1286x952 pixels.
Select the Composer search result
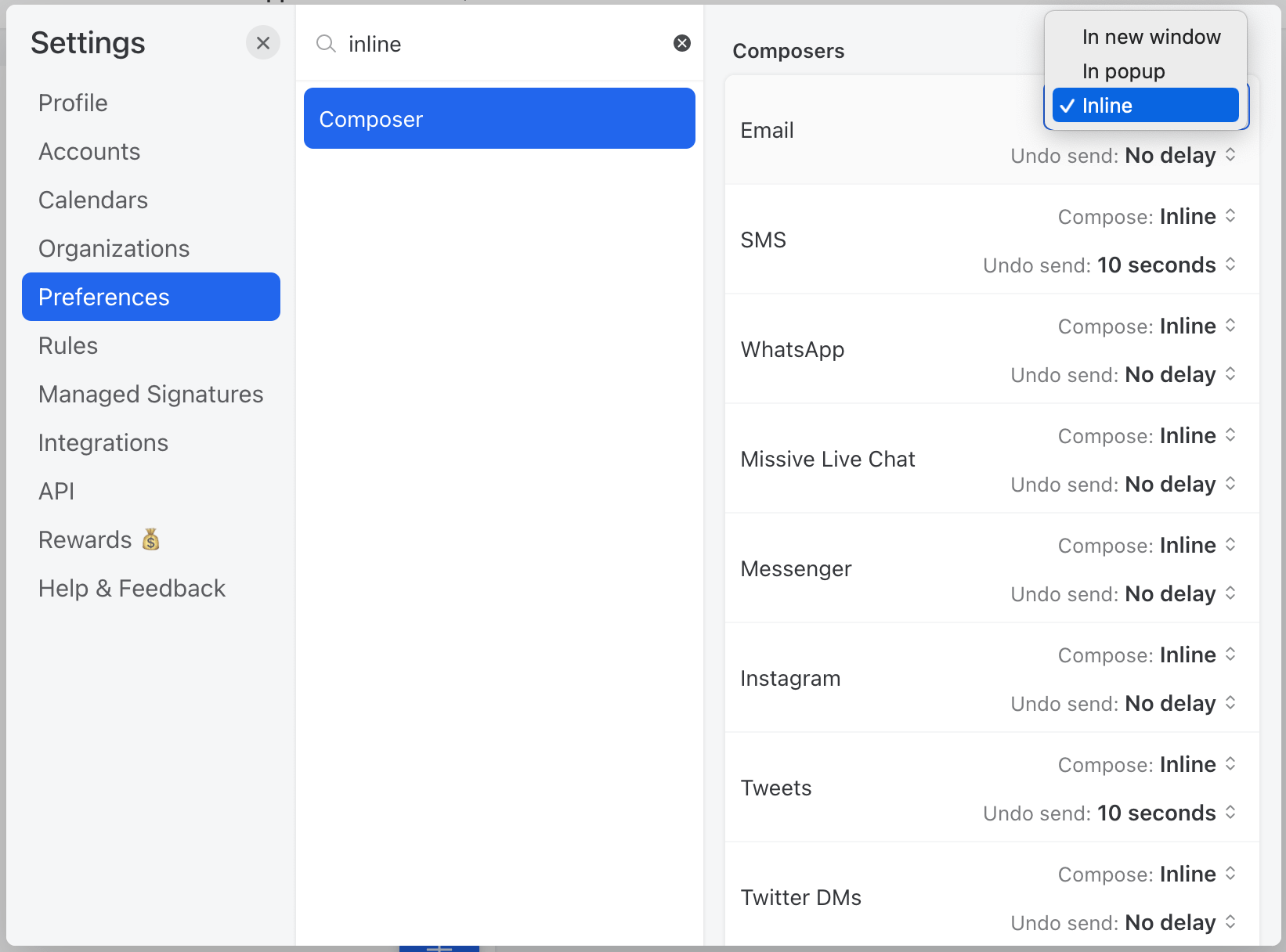[499, 118]
